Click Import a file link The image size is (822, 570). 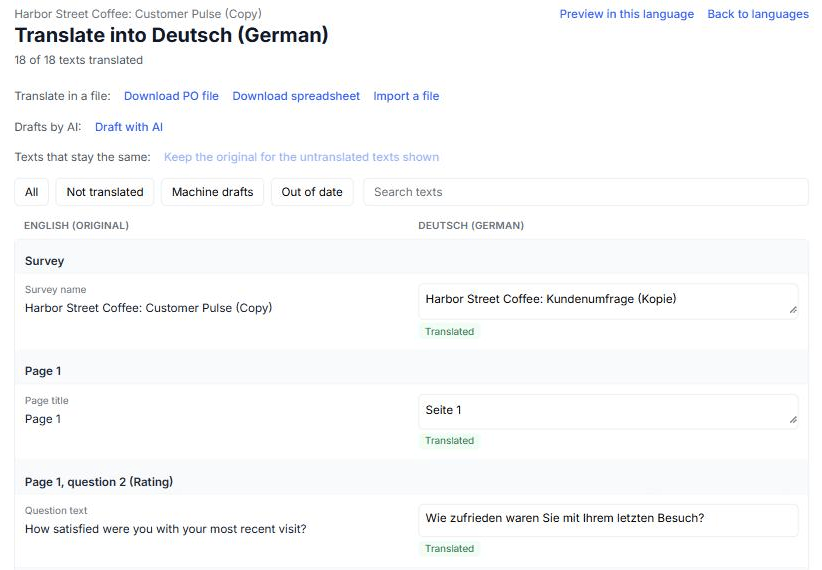click(406, 96)
